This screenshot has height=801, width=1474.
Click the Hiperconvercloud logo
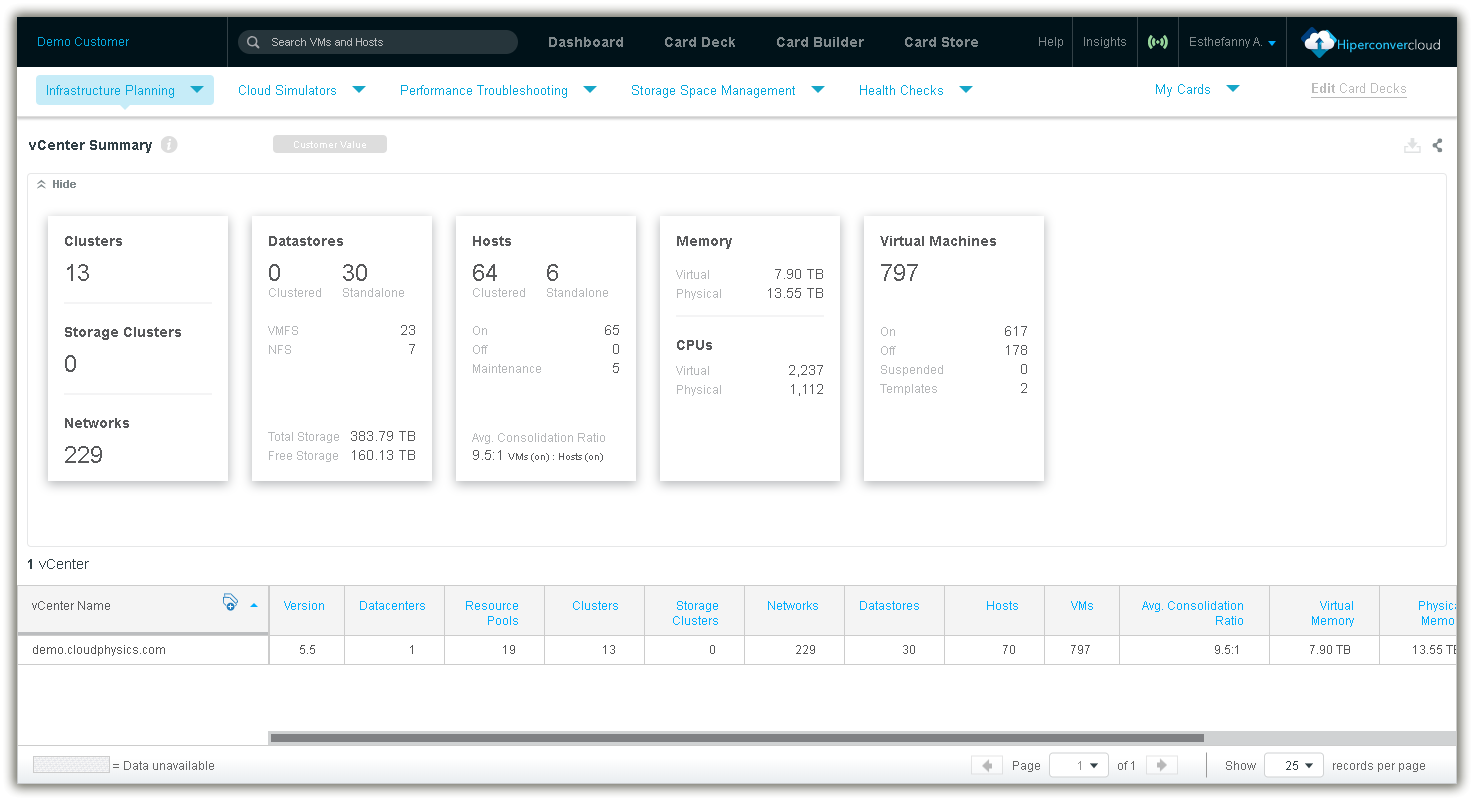click(1372, 42)
